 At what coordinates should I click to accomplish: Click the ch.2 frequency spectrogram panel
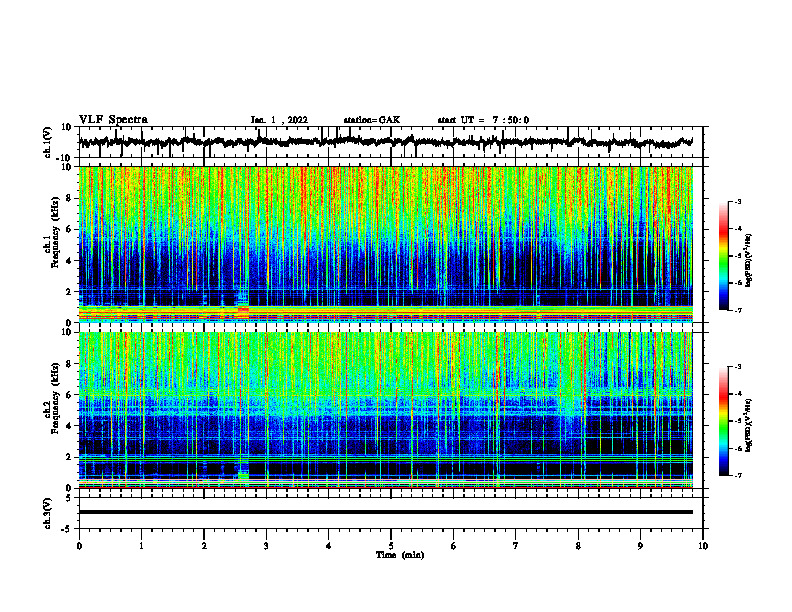pos(385,410)
